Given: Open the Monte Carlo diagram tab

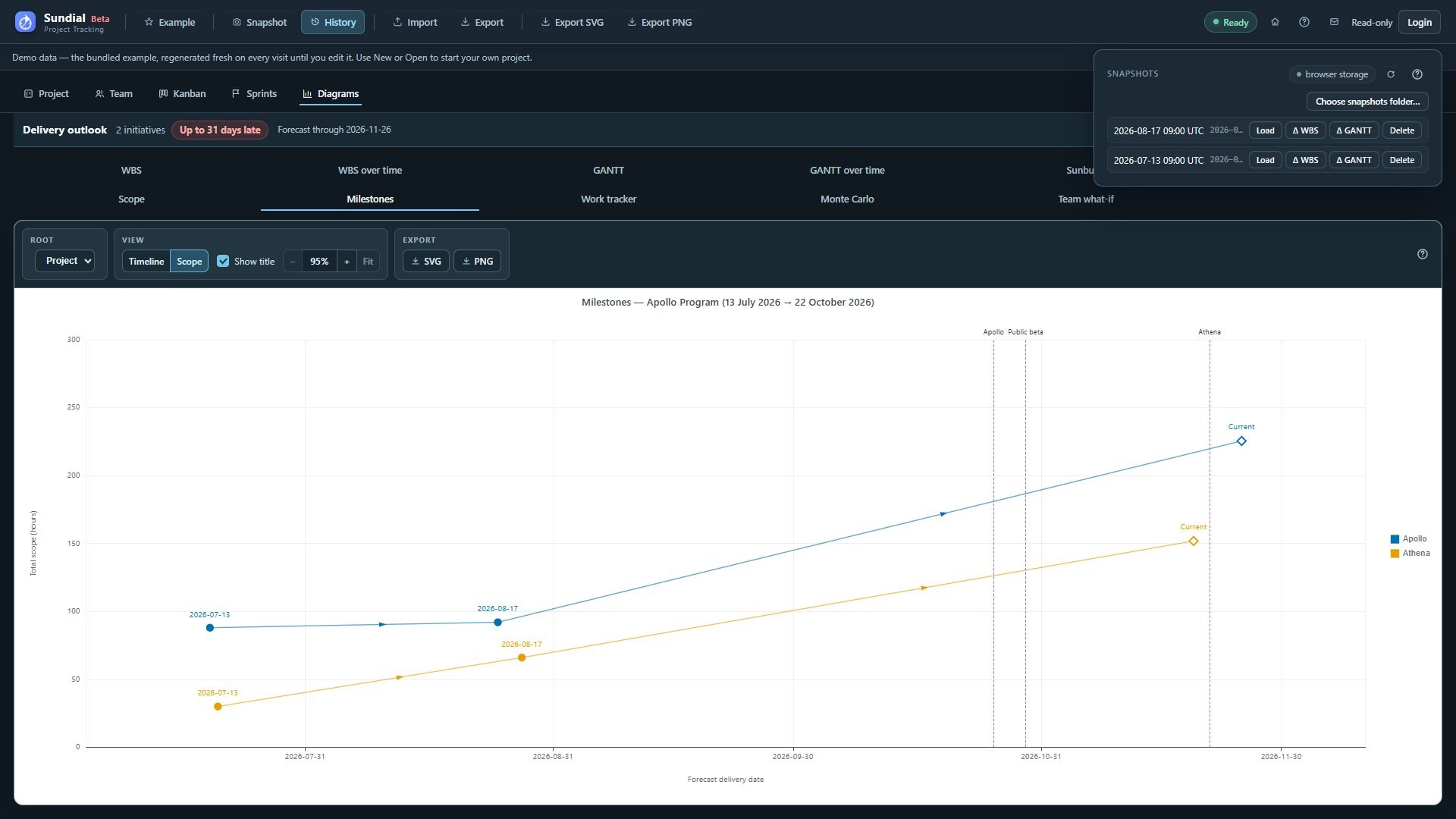Looking at the screenshot, I should click(x=847, y=199).
